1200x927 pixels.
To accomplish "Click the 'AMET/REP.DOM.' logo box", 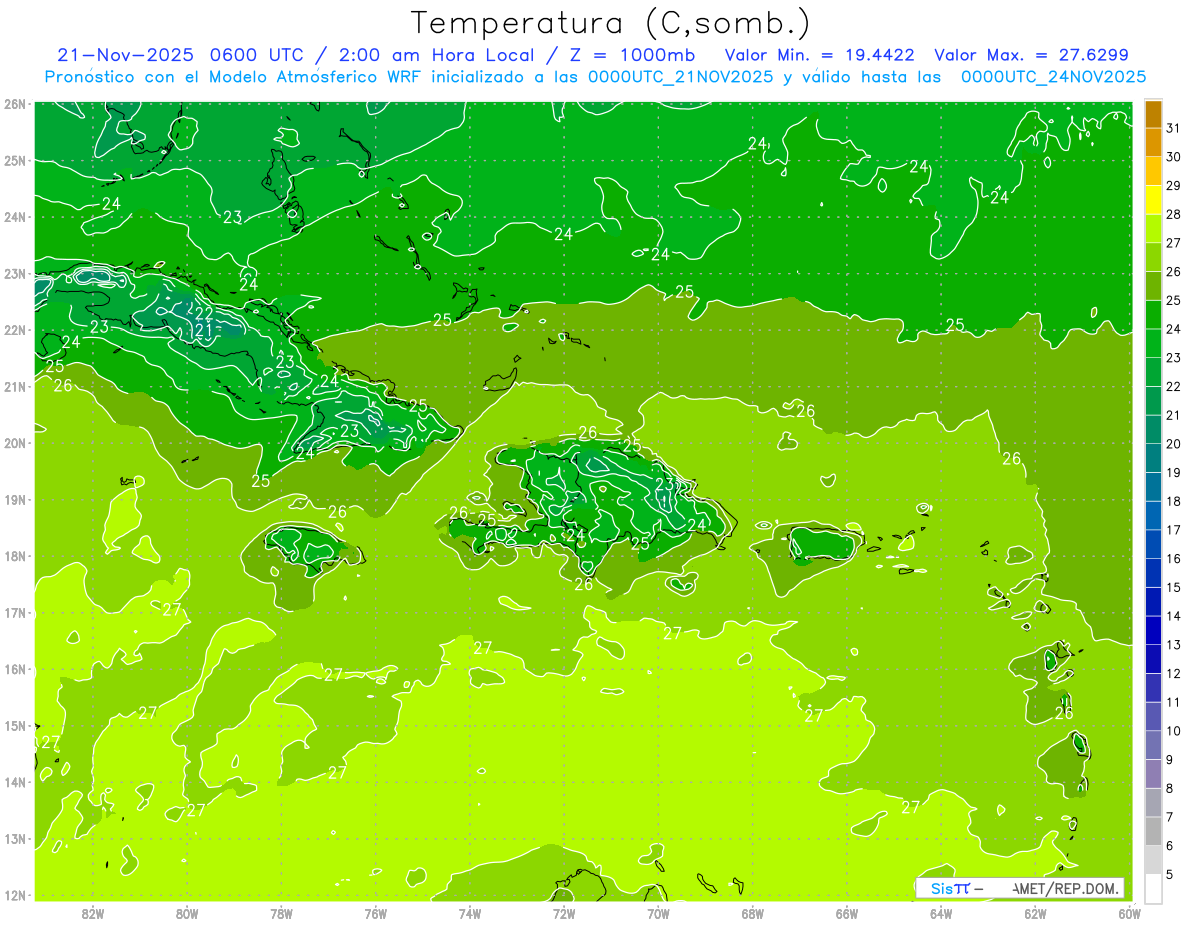I will point(1020,888).
